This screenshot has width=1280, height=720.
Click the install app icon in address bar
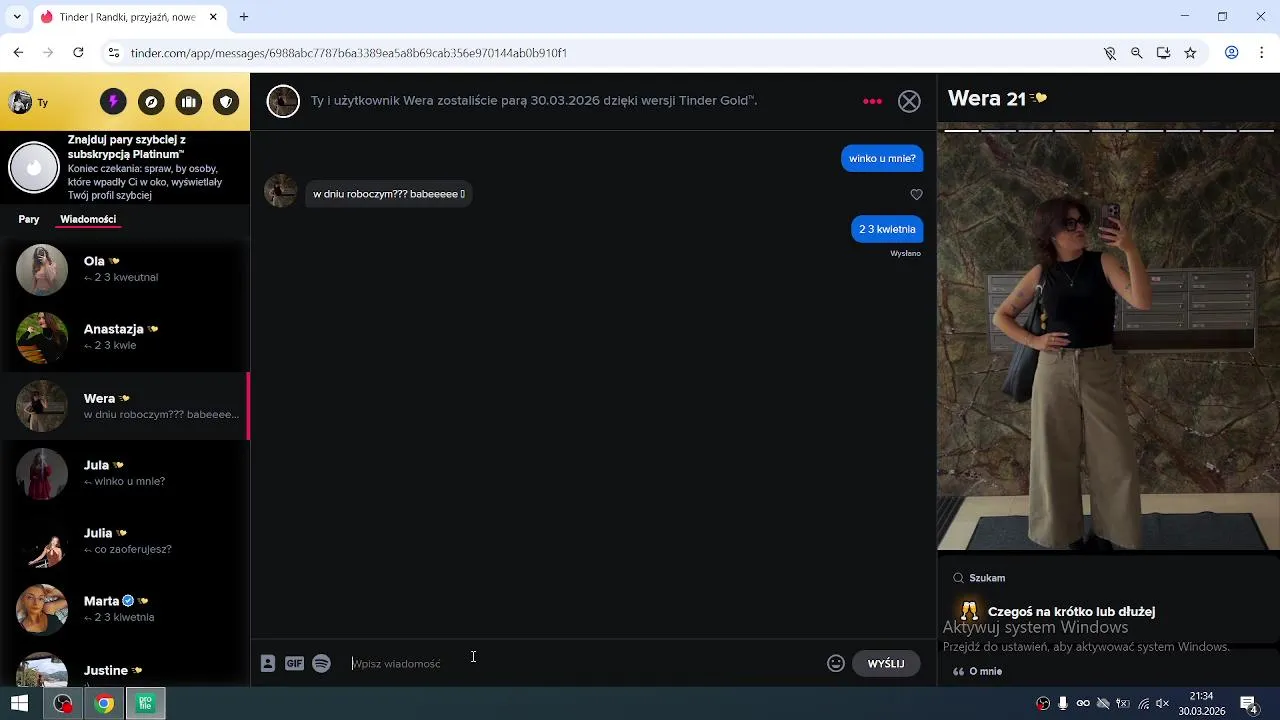1164,53
